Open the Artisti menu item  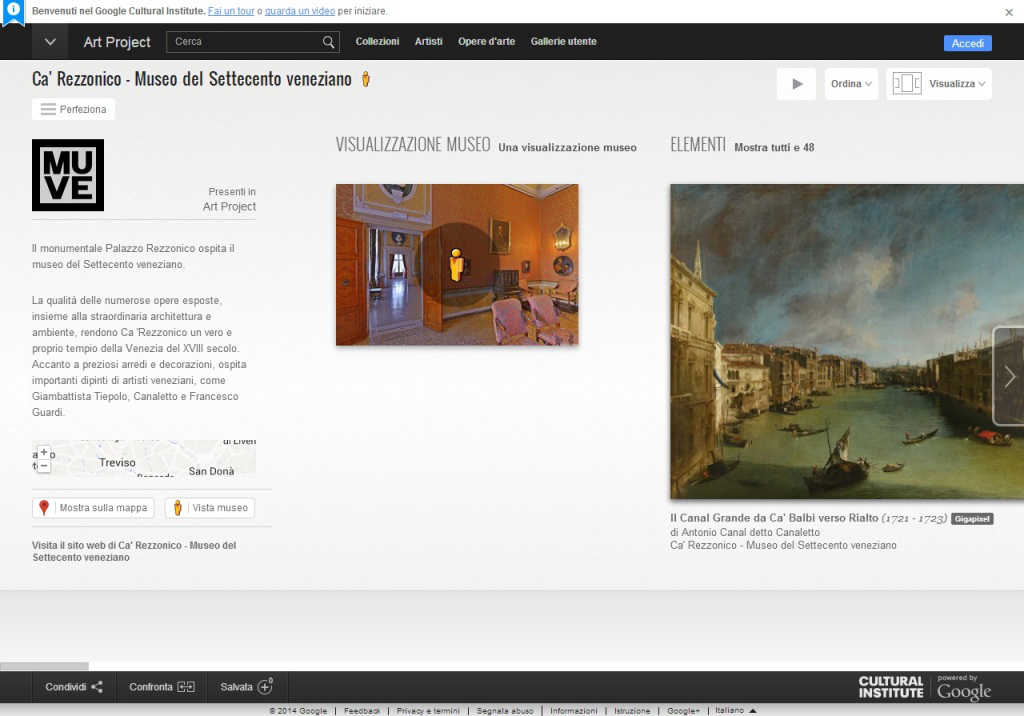pyautogui.click(x=428, y=41)
